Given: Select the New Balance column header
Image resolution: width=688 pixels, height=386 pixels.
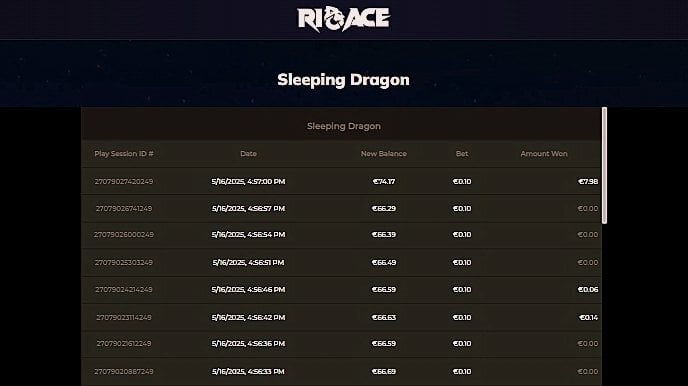Looking at the screenshot, I should tap(383, 154).
